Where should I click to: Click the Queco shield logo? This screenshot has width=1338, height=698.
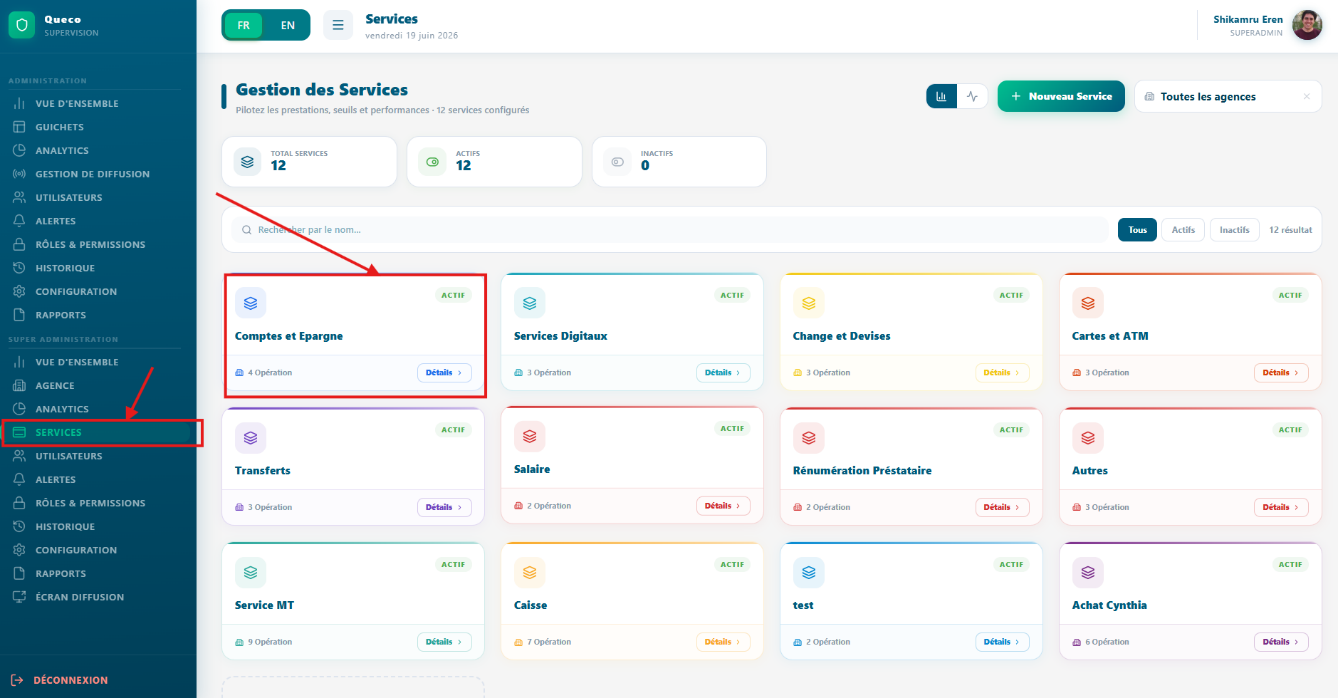pyautogui.click(x=22, y=25)
